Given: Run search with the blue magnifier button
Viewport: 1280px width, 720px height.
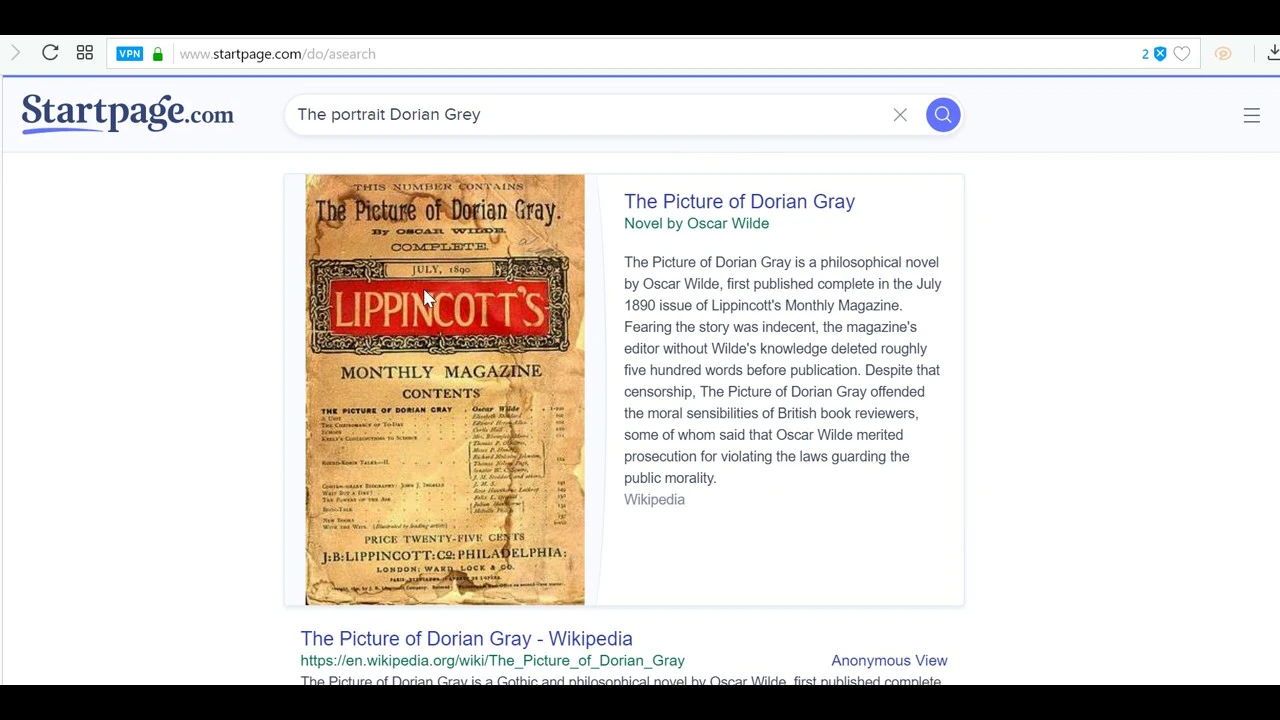Looking at the screenshot, I should (x=943, y=115).
